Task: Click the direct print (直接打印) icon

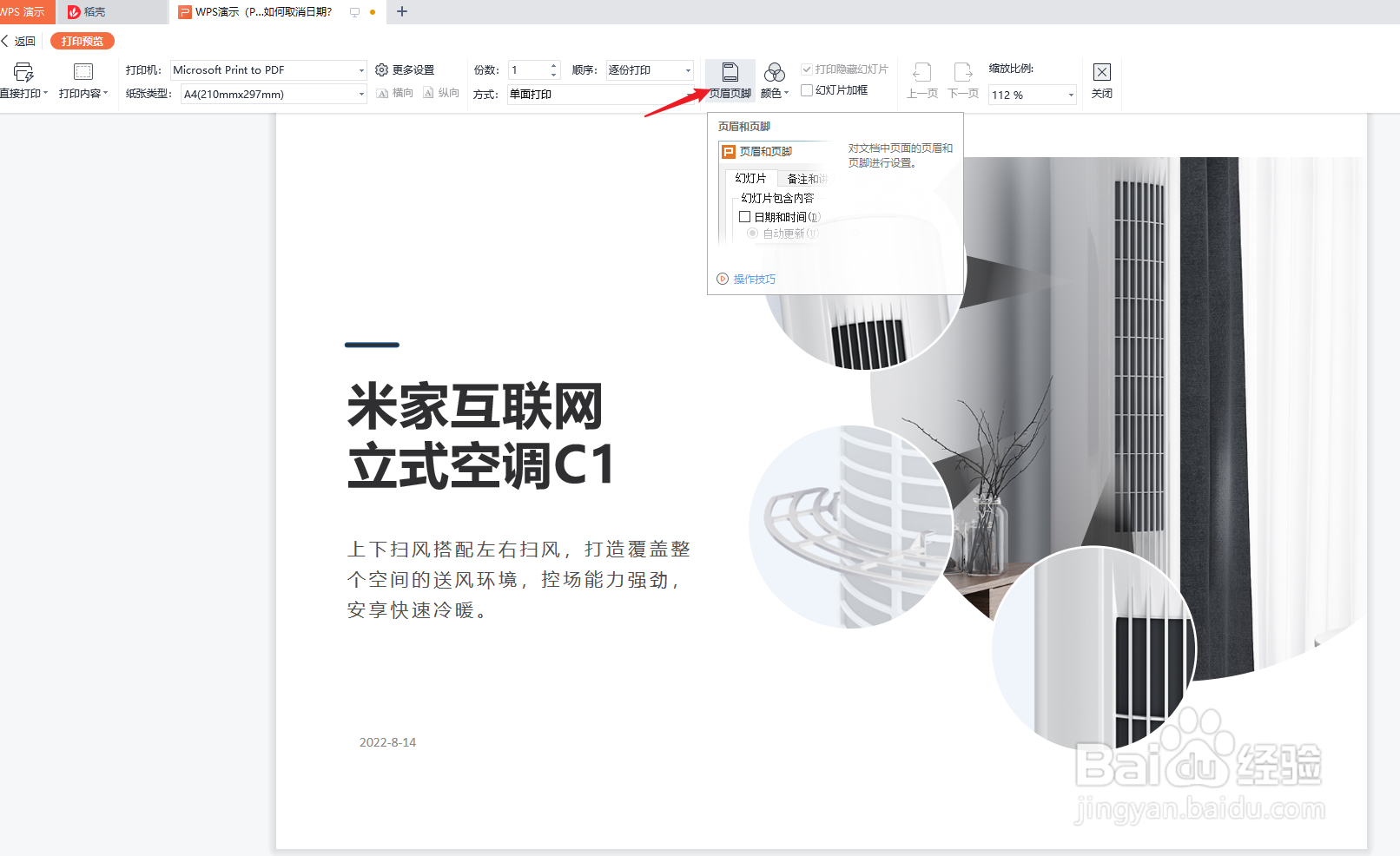Action: tap(23, 72)
